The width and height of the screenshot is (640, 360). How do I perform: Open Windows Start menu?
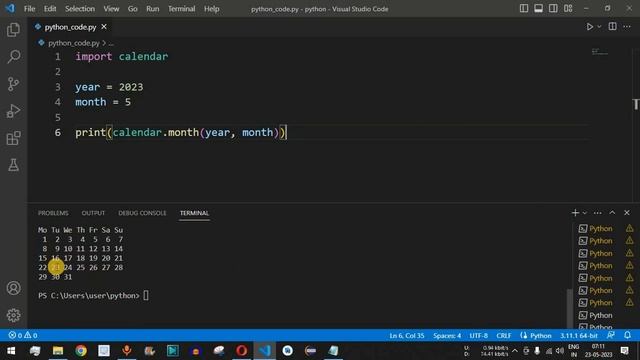11,351
